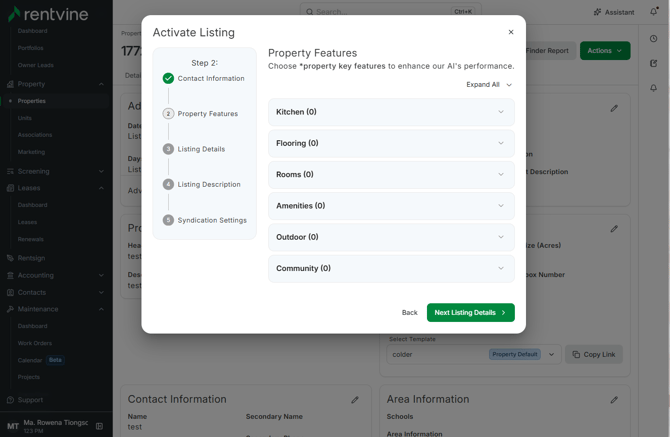Open Portfolios in sidebar
Image resolution: width=670 pixels, height=437 pixels.
point(30,48)
